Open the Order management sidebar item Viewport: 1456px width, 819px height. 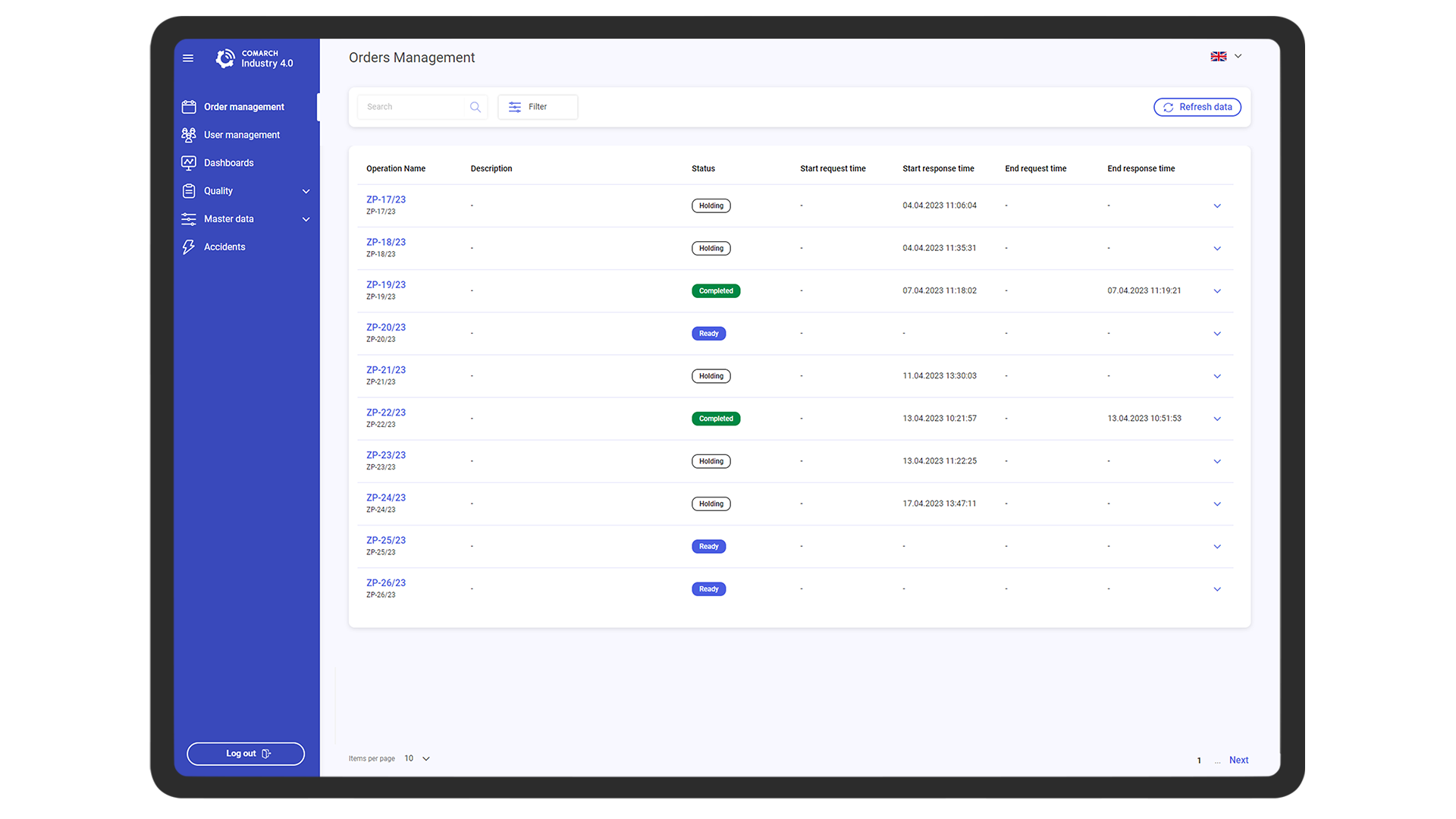point(243,107)
